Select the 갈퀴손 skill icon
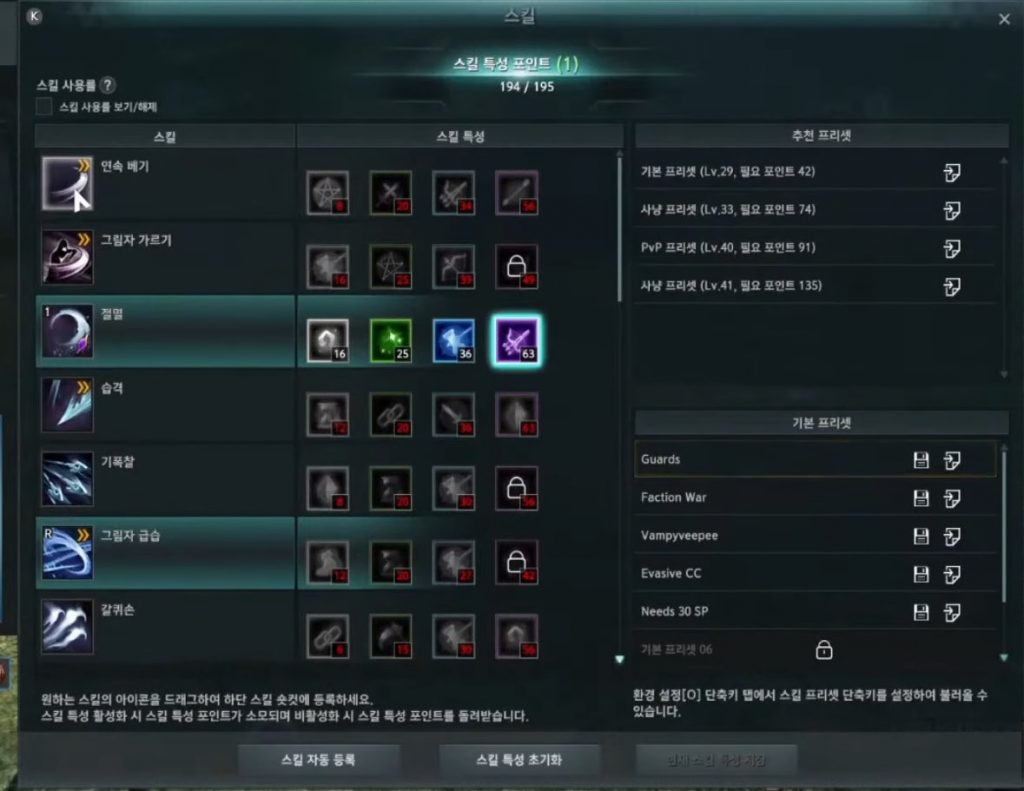The width and height of the screenshot is (1024, 791). coord(67,627)
